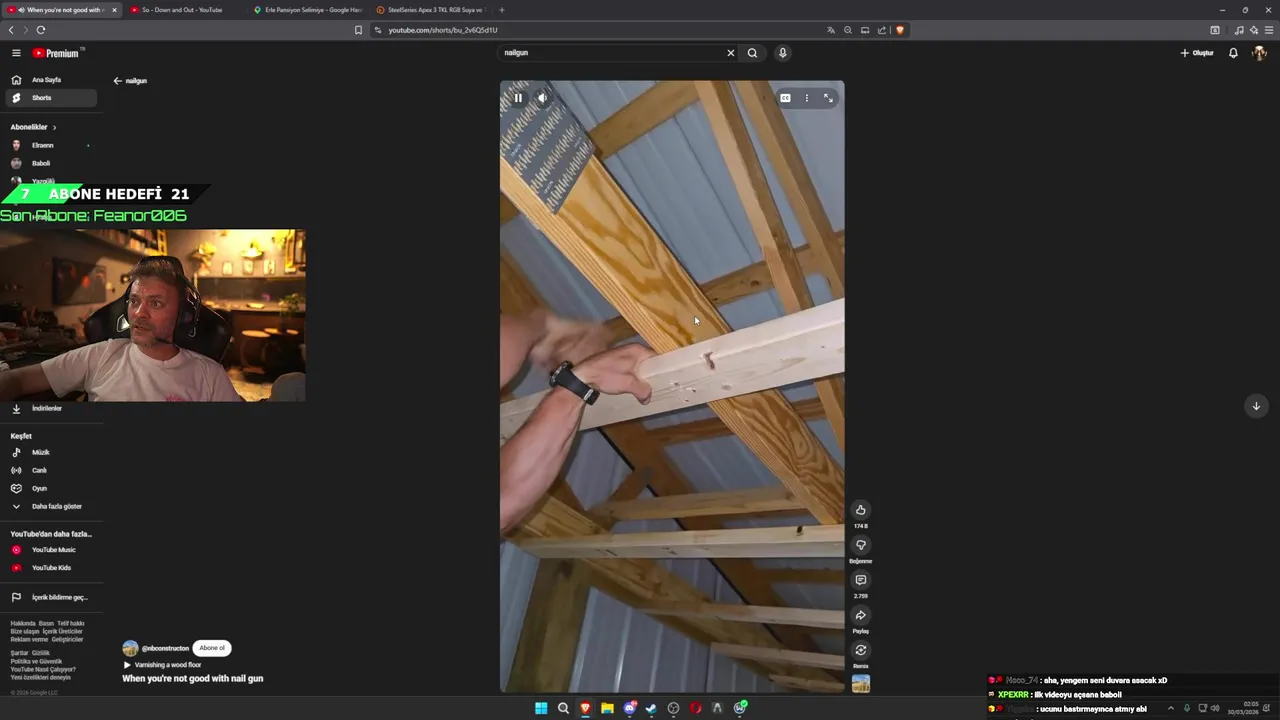1280x720 pixels.
Task: Open the account avatar menu
Action: 1259,53
